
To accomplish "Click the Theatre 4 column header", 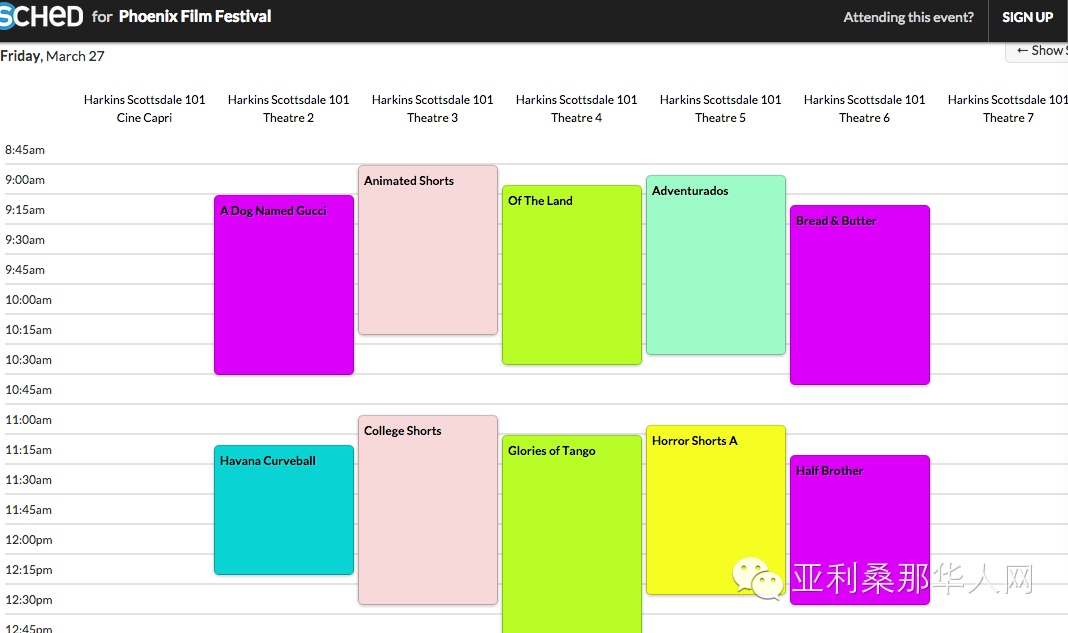I will coord(577,108).
